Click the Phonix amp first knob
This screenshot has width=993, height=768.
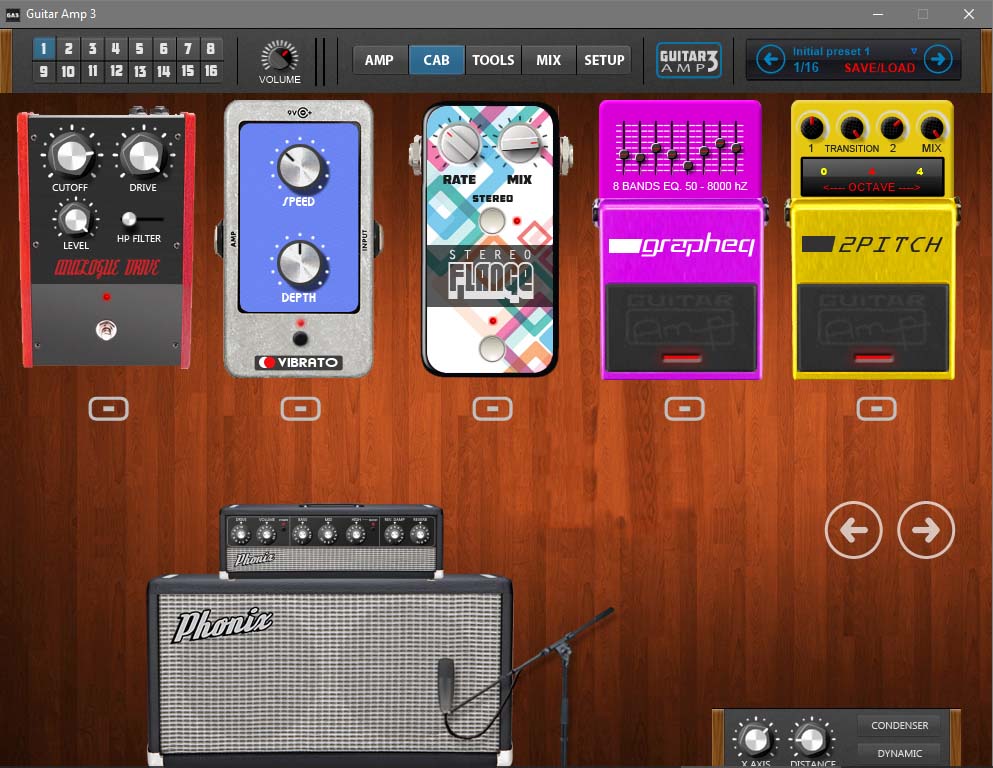click(240, 534)
